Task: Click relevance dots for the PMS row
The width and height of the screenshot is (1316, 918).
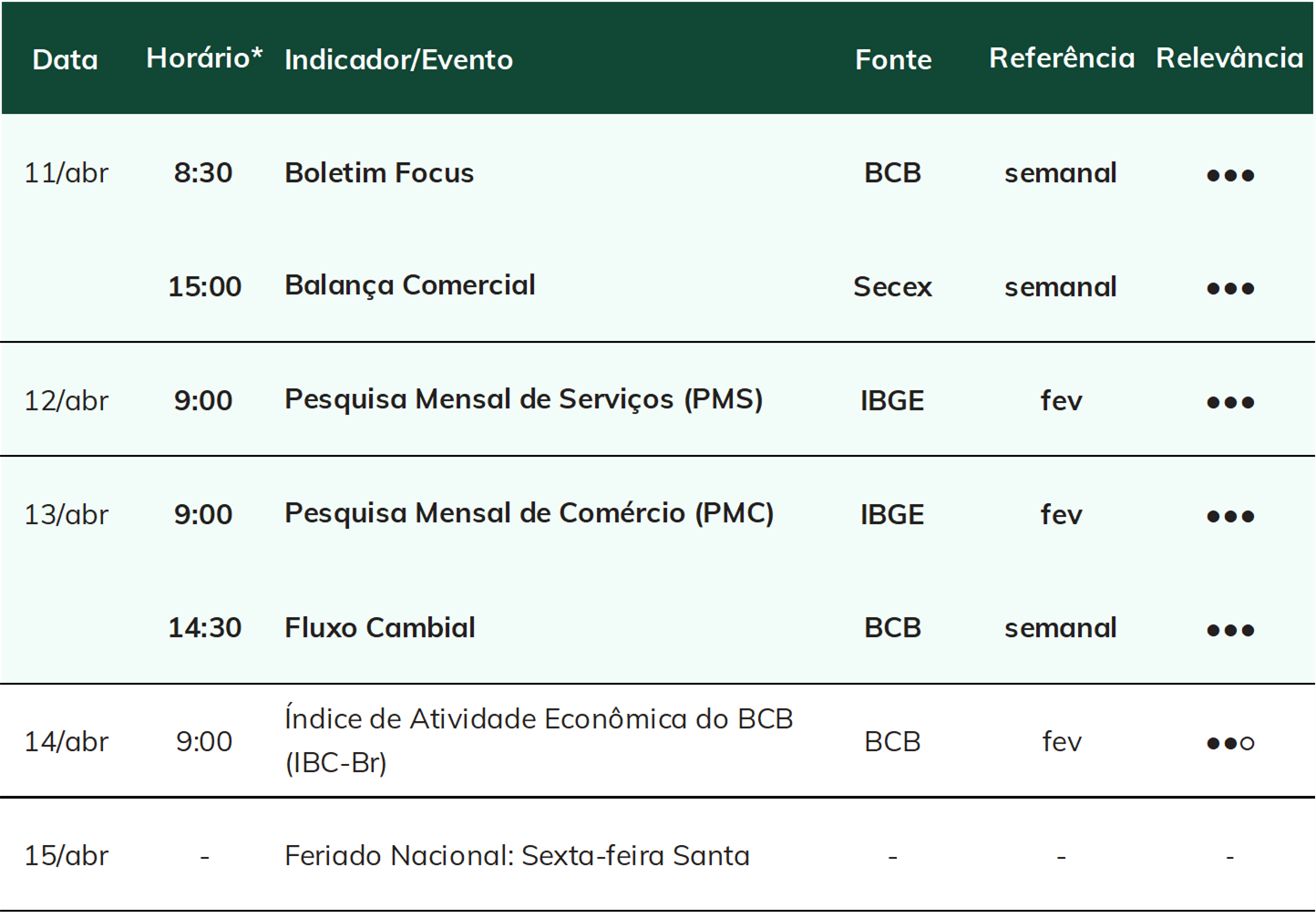Action: [1230, 403]
